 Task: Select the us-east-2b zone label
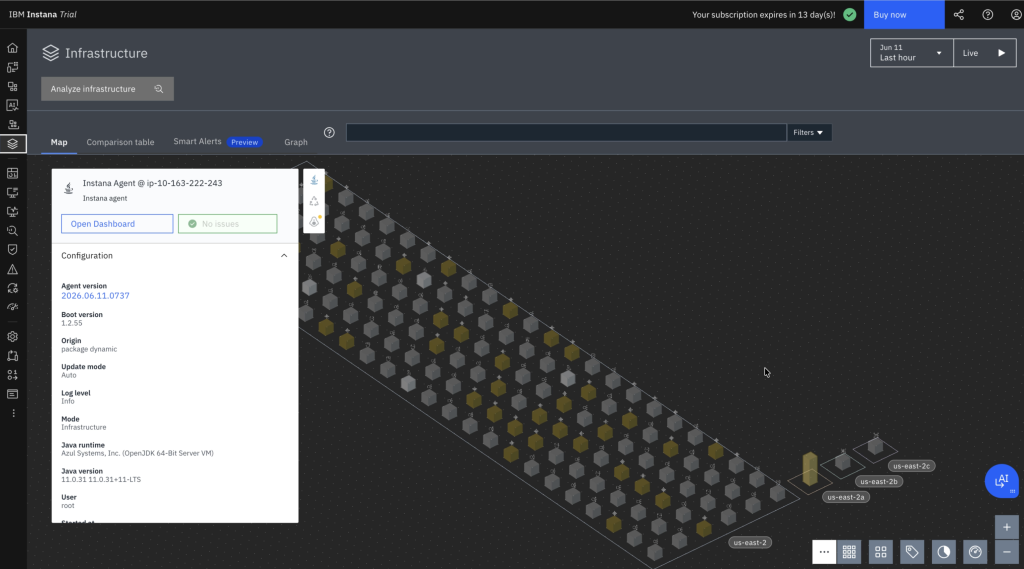click(x=878, y=481)
